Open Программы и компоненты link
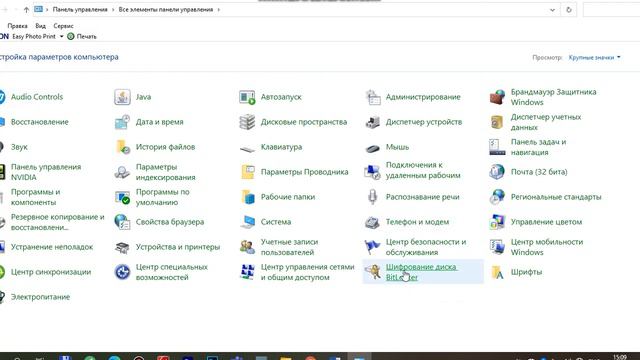Viewport: 640px width, 360px height. (35, 197)
